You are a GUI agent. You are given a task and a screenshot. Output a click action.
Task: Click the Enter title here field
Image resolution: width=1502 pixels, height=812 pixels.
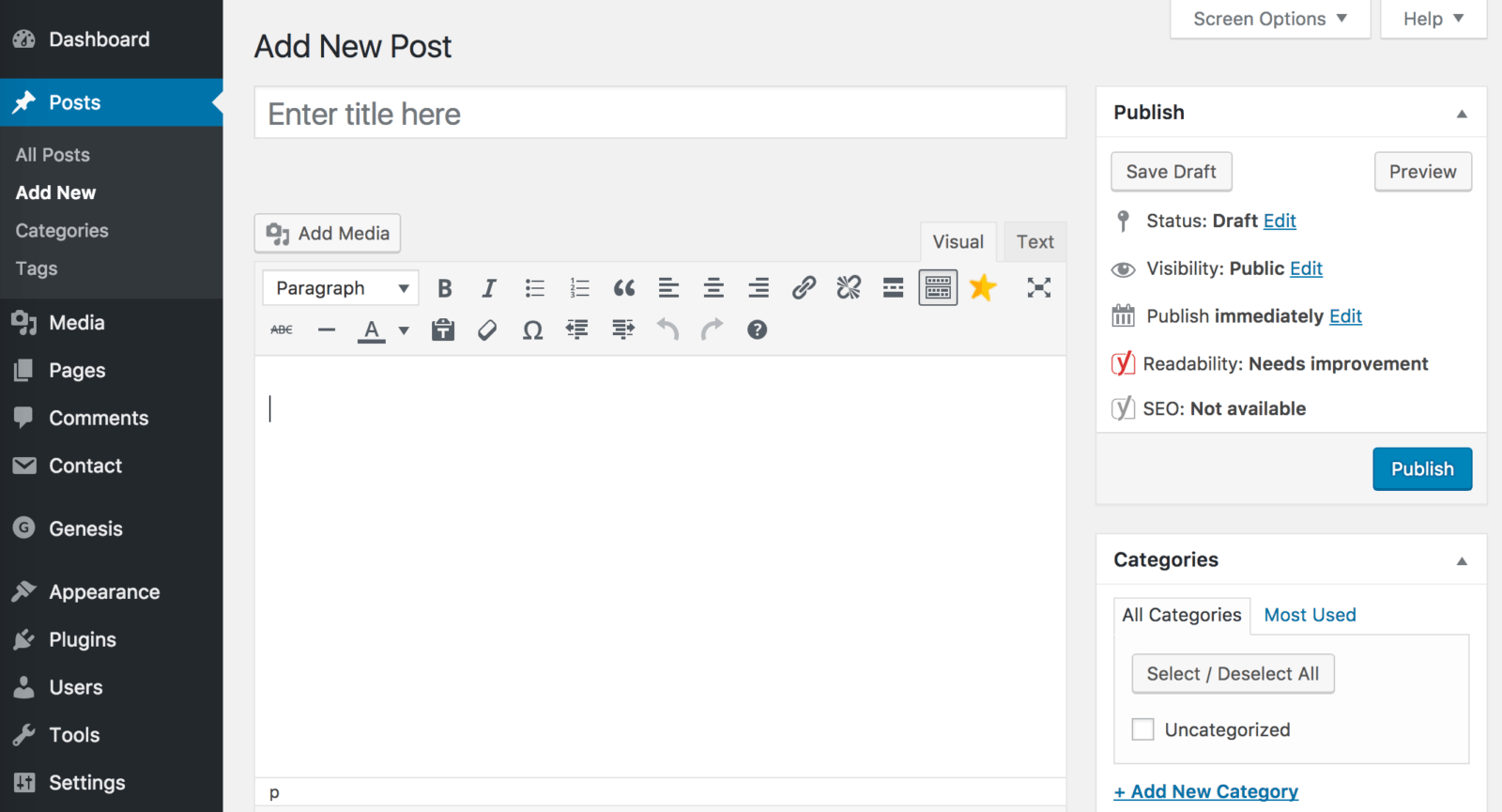(660, 114)
